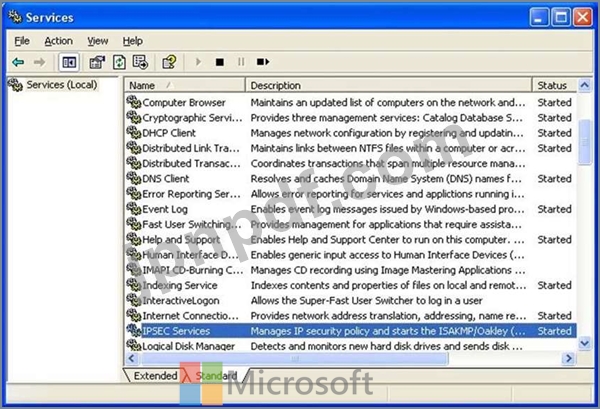Switch to the Extended tab
The image size is (600, 409).
155,376
